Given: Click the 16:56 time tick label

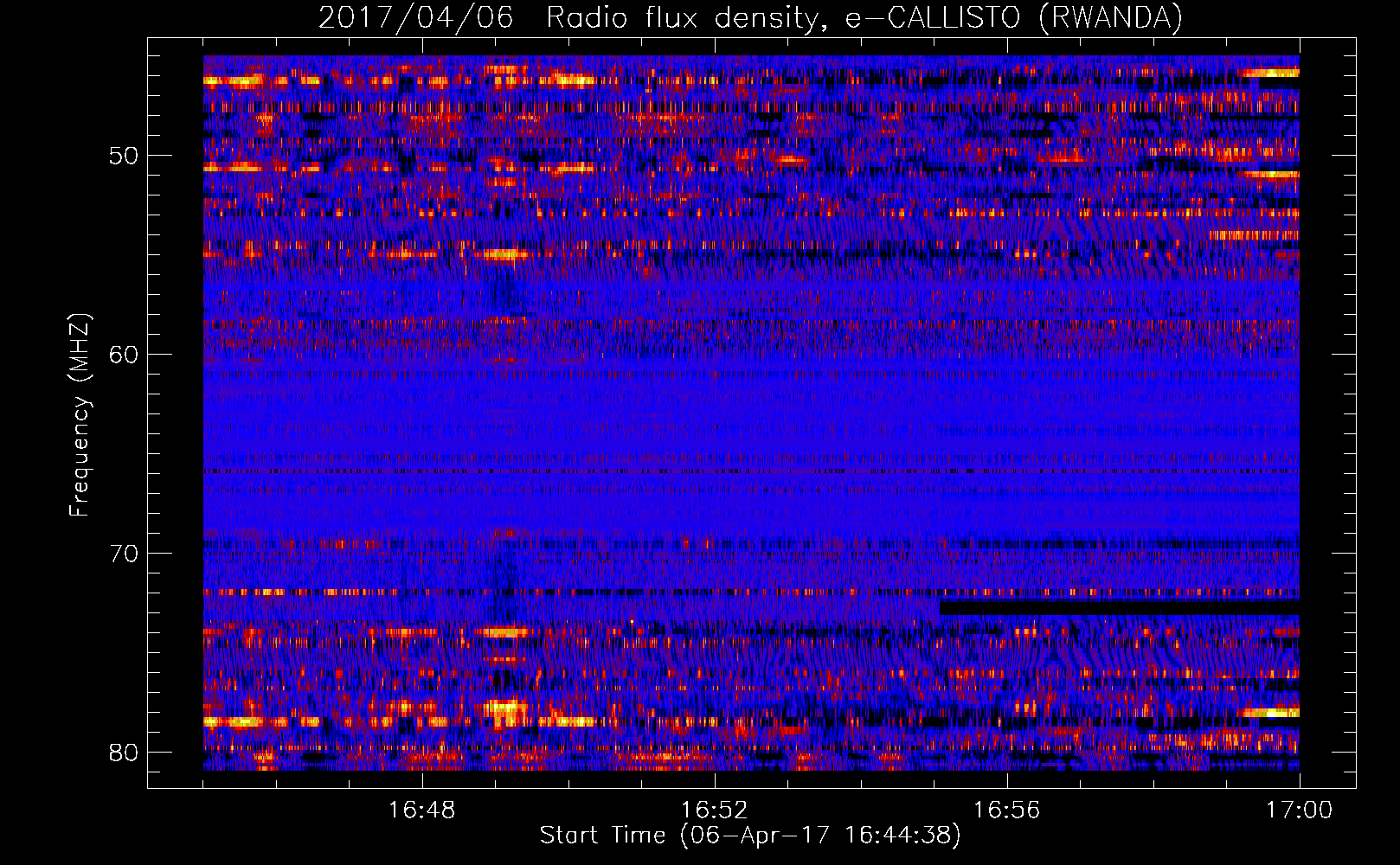Looking at the screenshot, I should click(x=1006, y=810).
